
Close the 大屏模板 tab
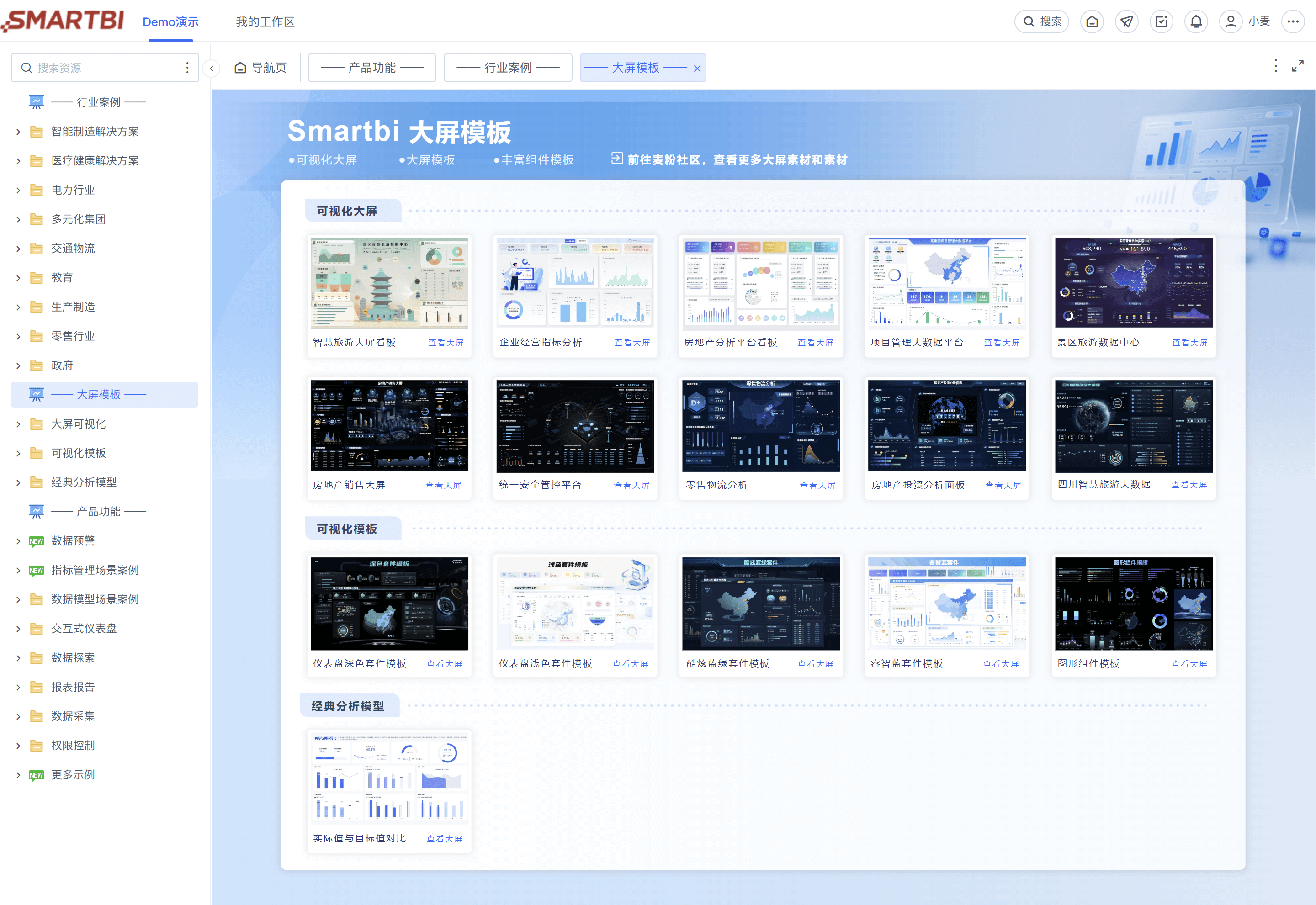click(697, 69)
